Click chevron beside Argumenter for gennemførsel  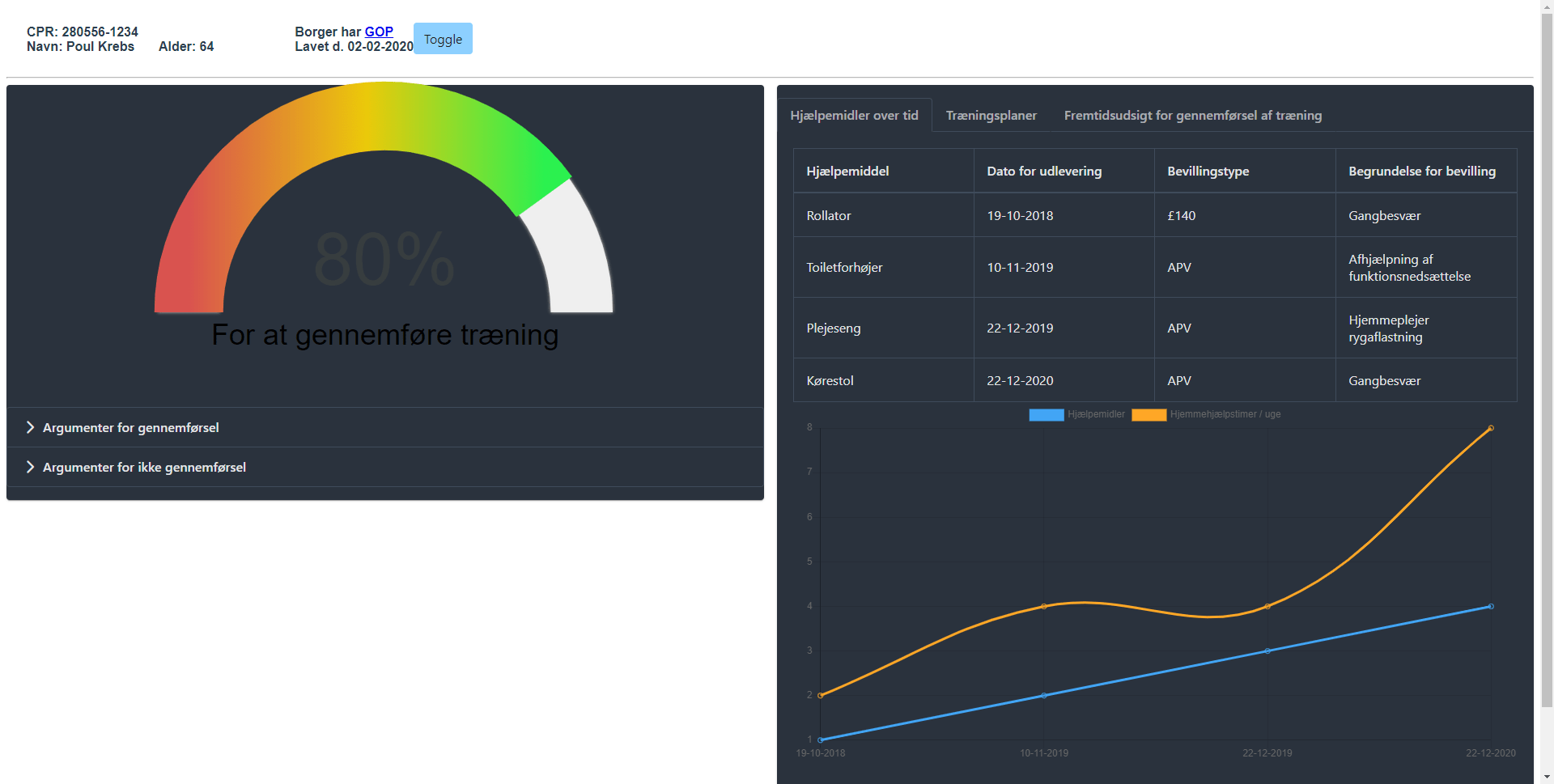(30, 427)
